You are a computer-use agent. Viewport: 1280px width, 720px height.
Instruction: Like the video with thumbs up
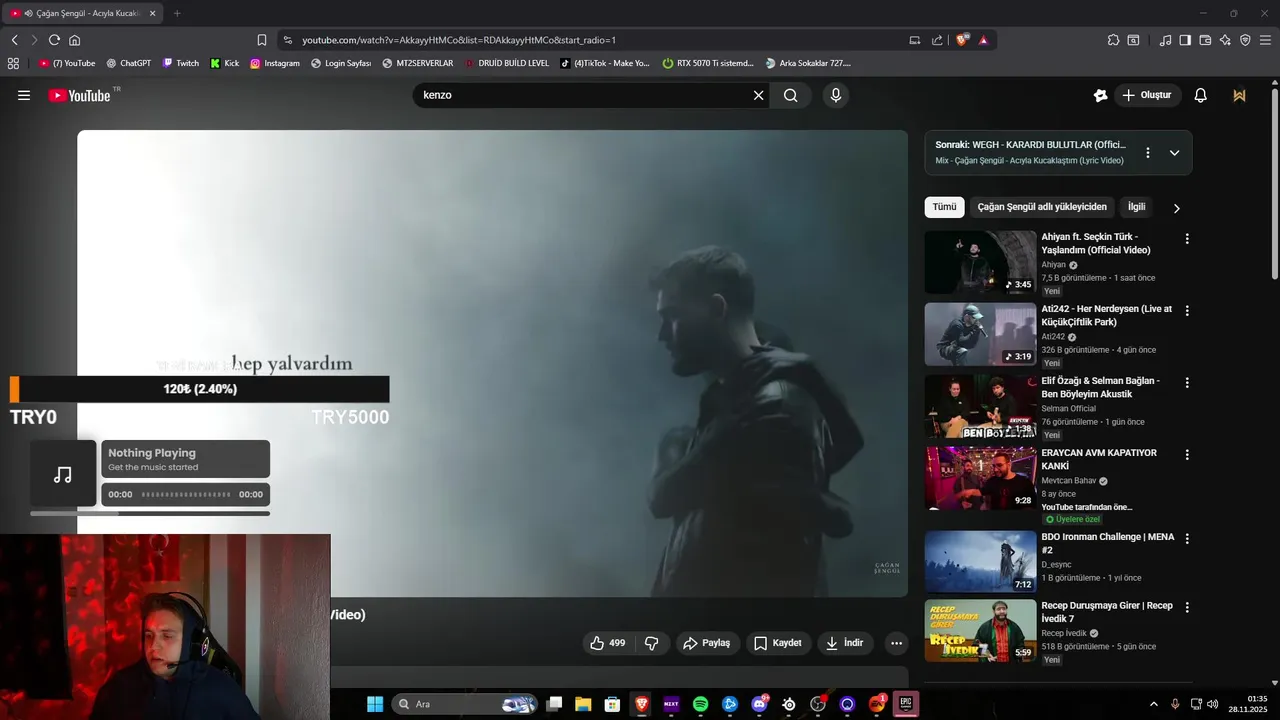pos(608,643)
